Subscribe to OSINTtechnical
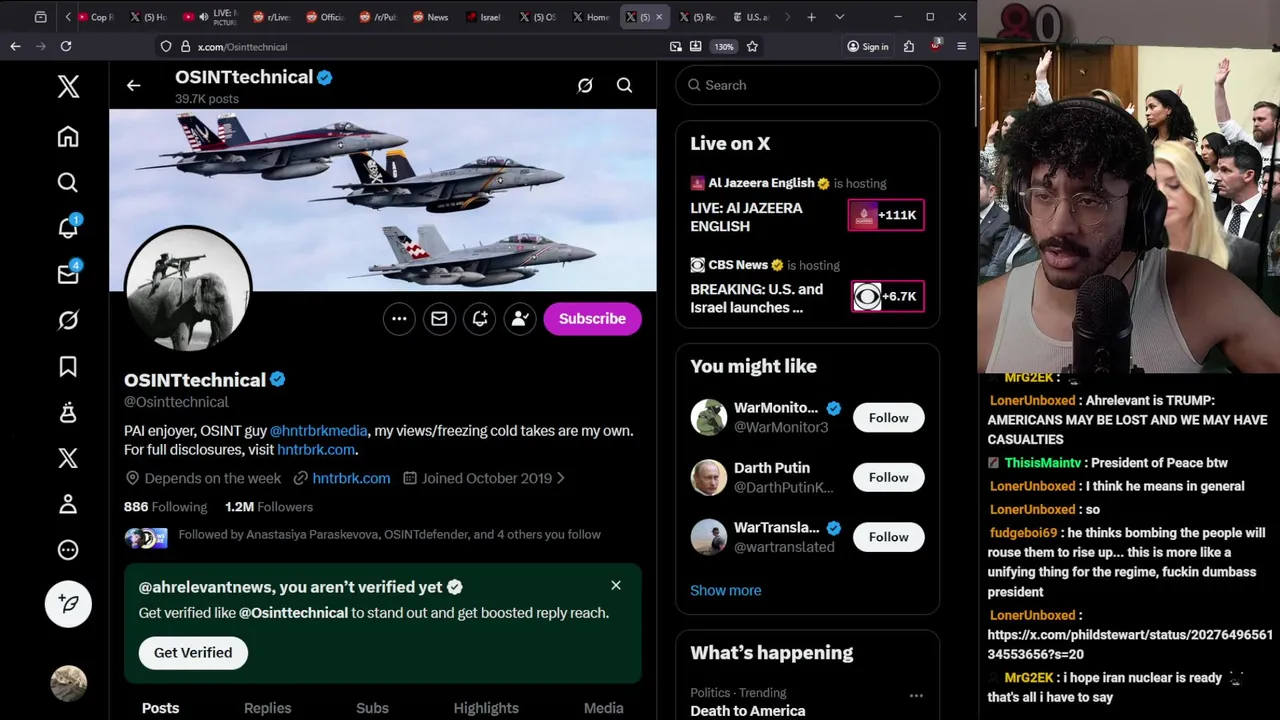 pos(592,319)
